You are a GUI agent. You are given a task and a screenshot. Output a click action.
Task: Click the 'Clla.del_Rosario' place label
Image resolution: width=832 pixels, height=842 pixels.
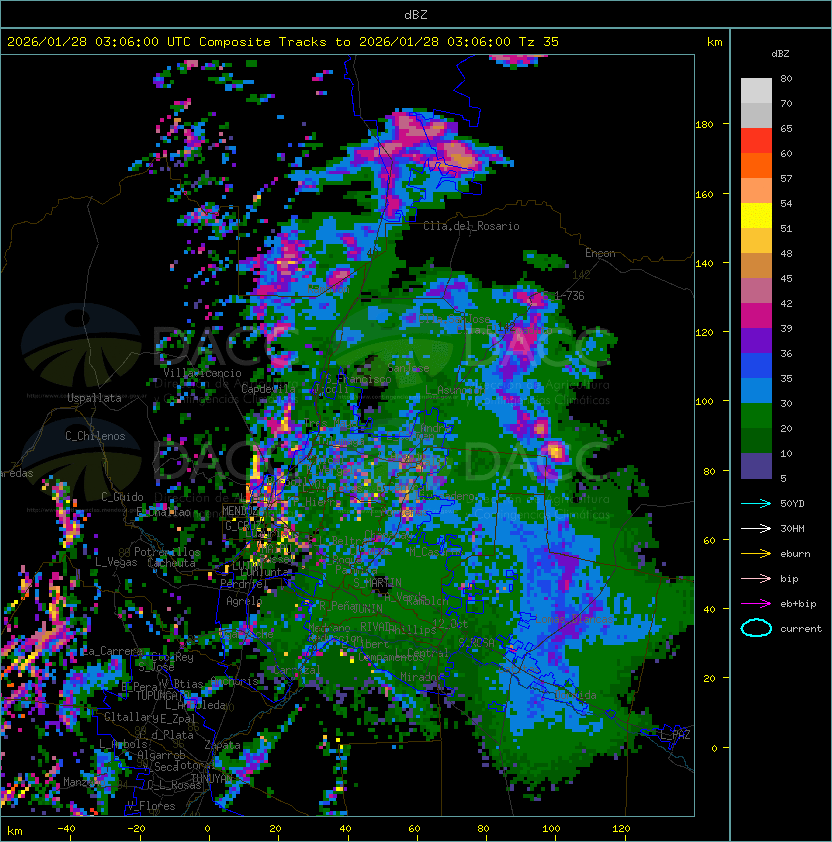click(x=471, y=226)
